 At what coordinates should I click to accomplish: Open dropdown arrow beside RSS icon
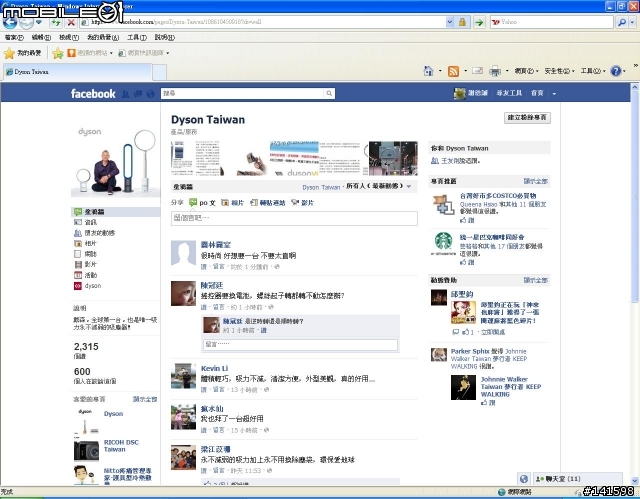[465, 71]
